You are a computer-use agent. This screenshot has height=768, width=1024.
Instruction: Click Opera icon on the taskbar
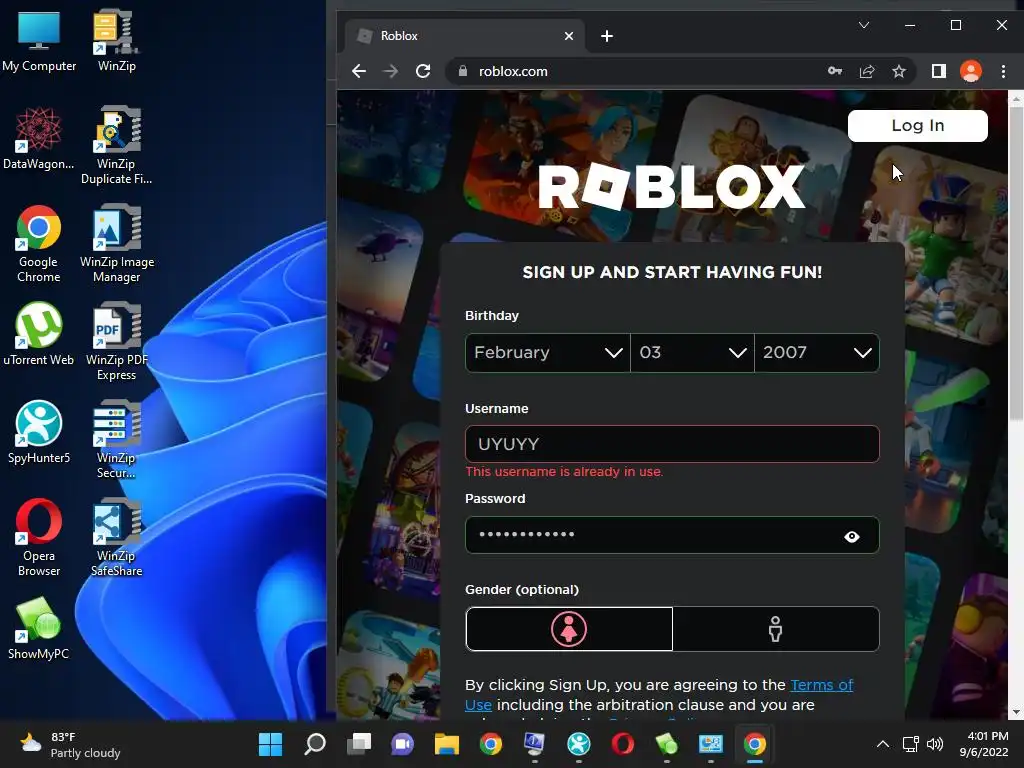click(622, 744)
